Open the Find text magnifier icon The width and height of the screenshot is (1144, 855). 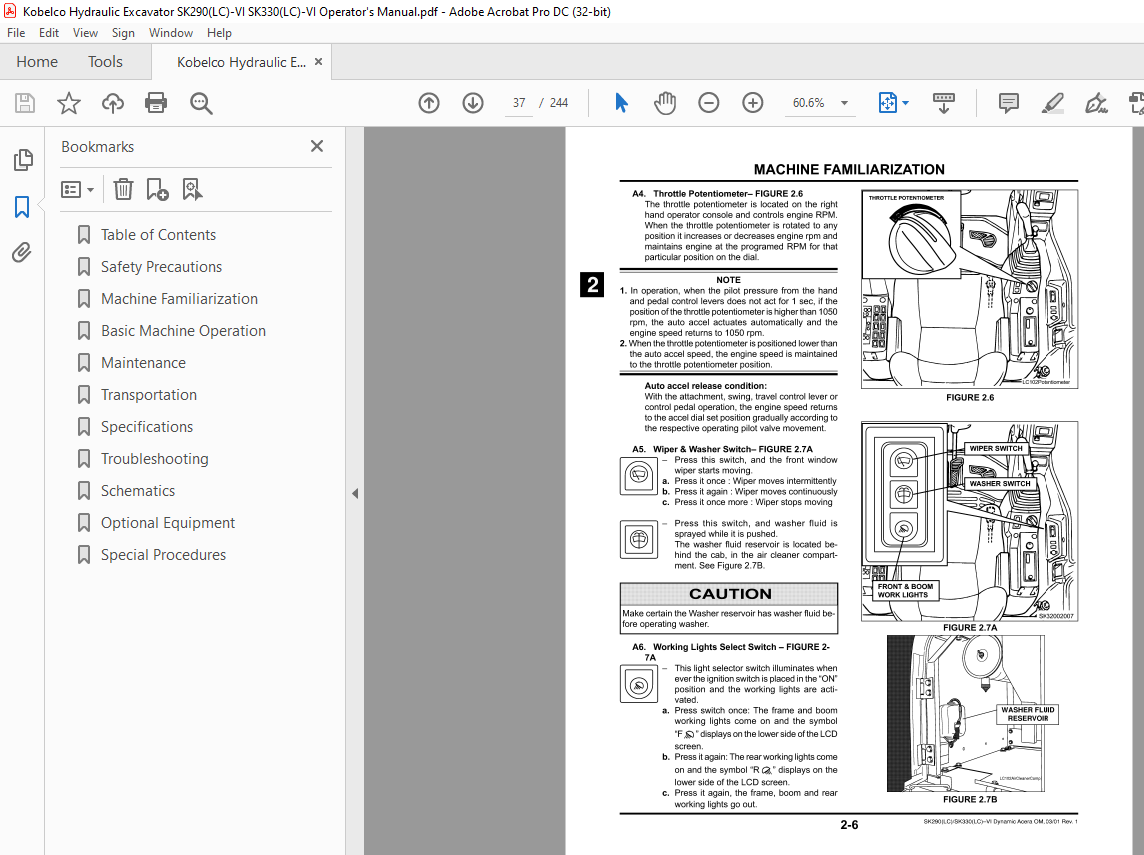(201, 103)
